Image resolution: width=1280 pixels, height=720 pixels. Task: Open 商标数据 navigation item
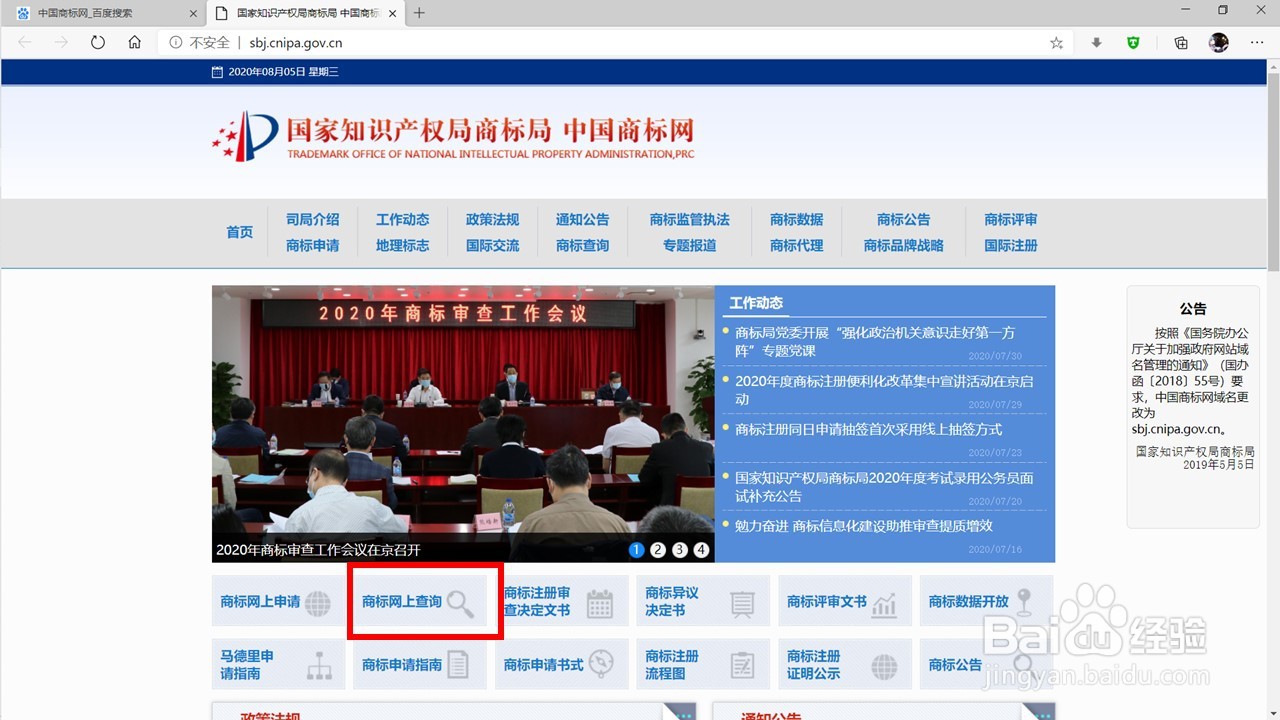click(x=796, y=219)
